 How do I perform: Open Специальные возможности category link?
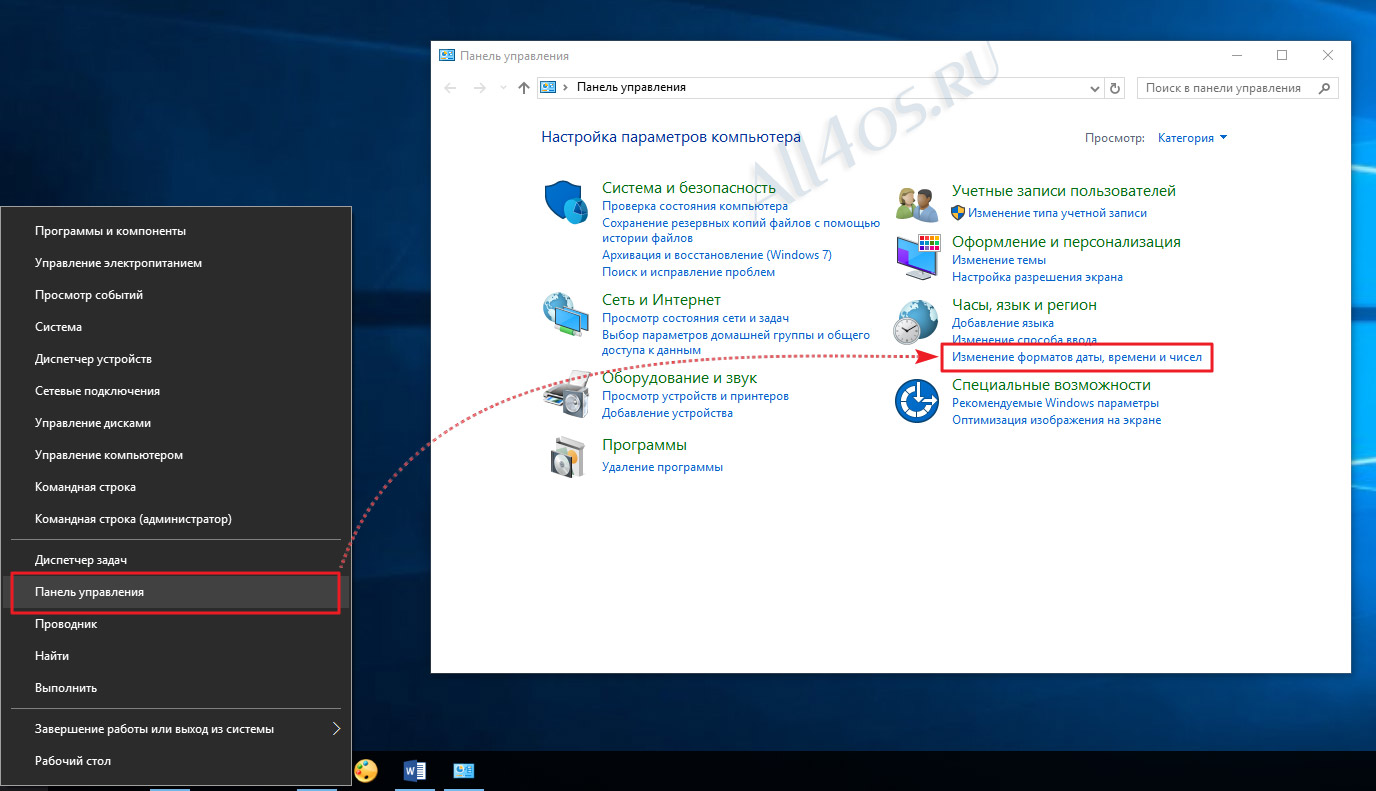1051,385
